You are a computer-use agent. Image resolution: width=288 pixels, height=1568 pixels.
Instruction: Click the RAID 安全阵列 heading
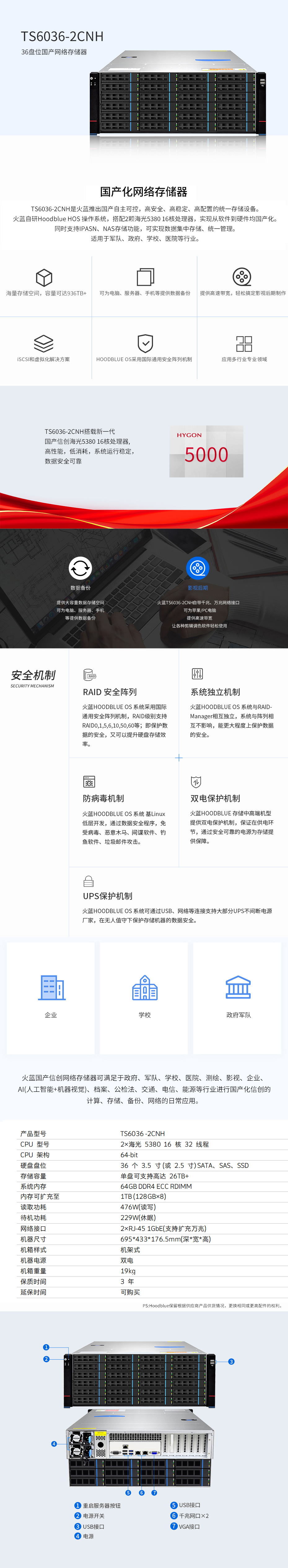(x=110, y=692)
